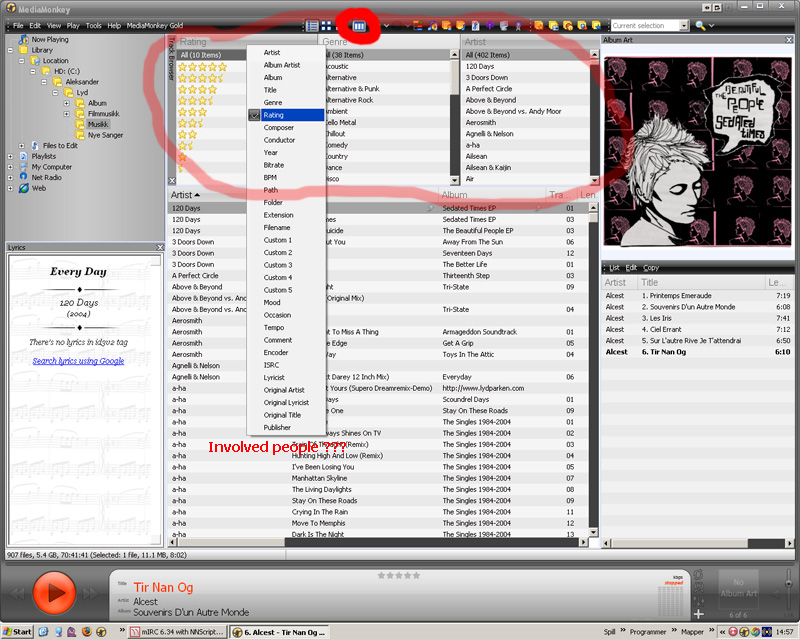Screen dimensions: 800x640
Task: Expand the Files to Edit node
Action: (x=21, y=146)
